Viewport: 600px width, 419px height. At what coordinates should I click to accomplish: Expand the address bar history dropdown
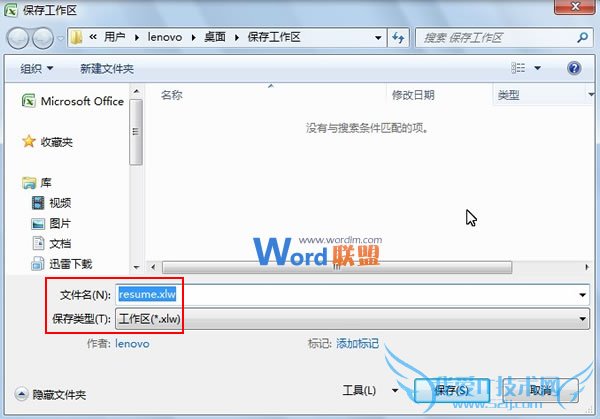pos(378,37)
